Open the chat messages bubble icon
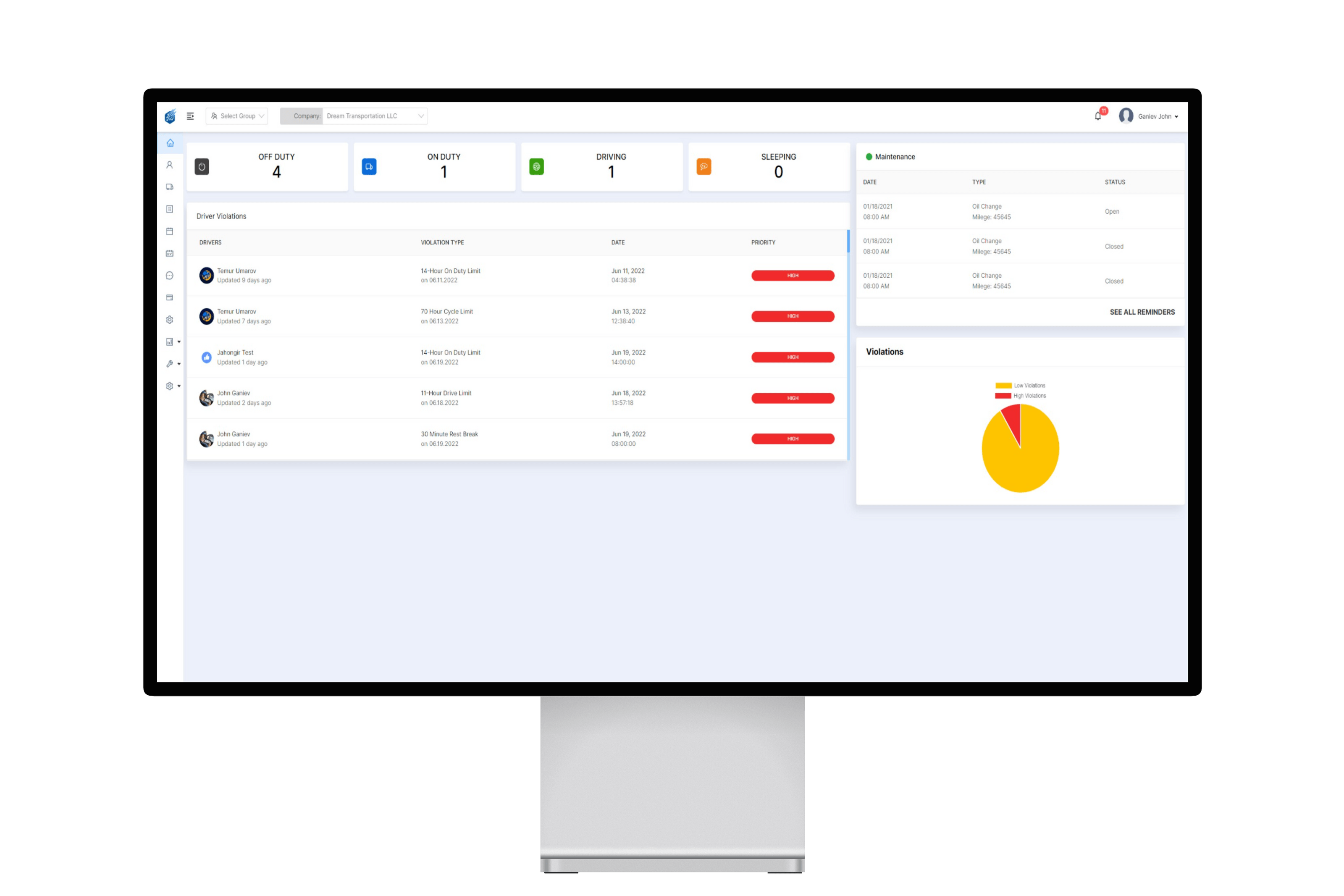The image size is (1344, 896). coord(170,276)
